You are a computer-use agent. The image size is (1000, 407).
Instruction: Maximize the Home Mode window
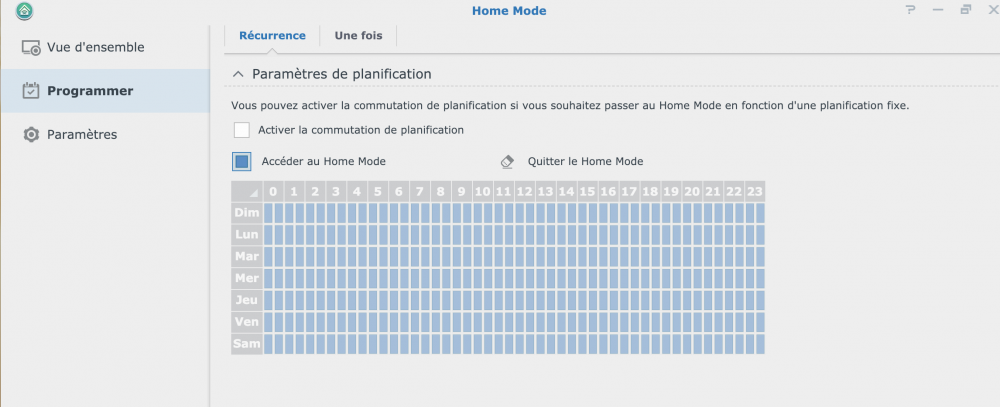[965, 11]
